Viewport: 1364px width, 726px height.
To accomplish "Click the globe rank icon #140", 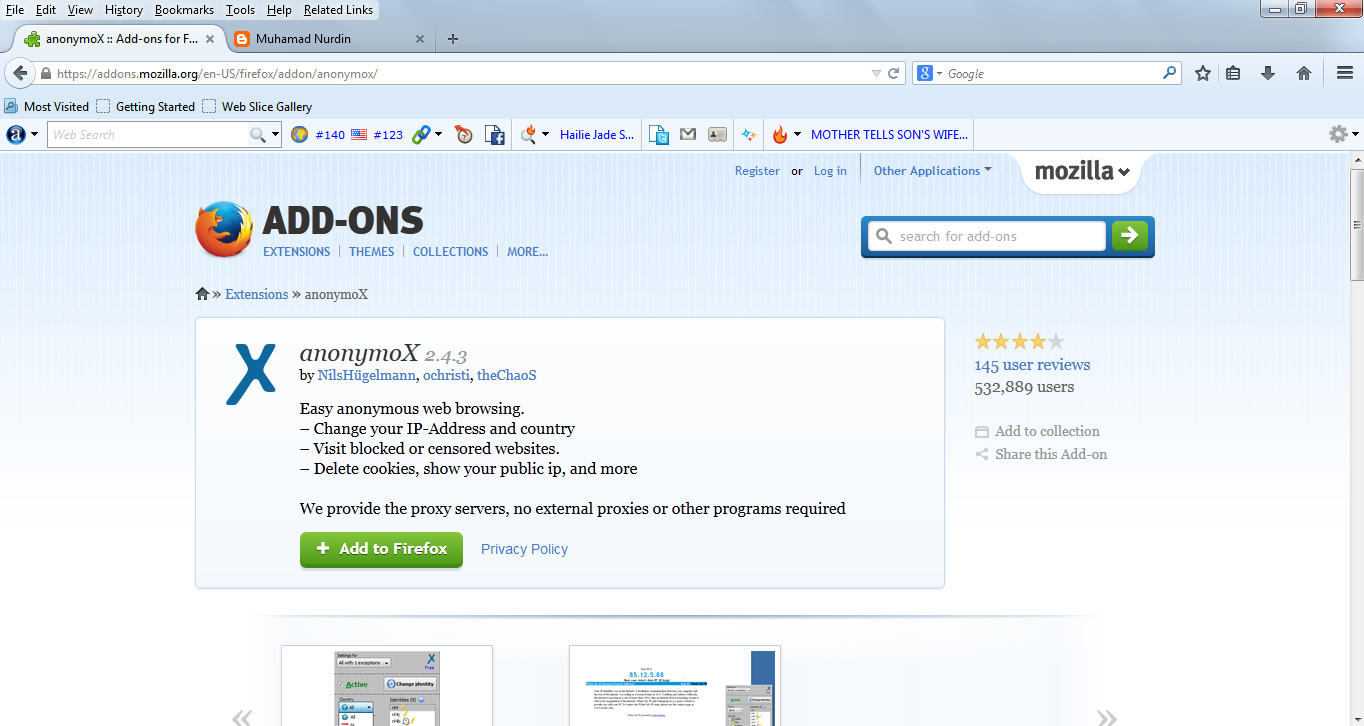I will coord(299,134).
